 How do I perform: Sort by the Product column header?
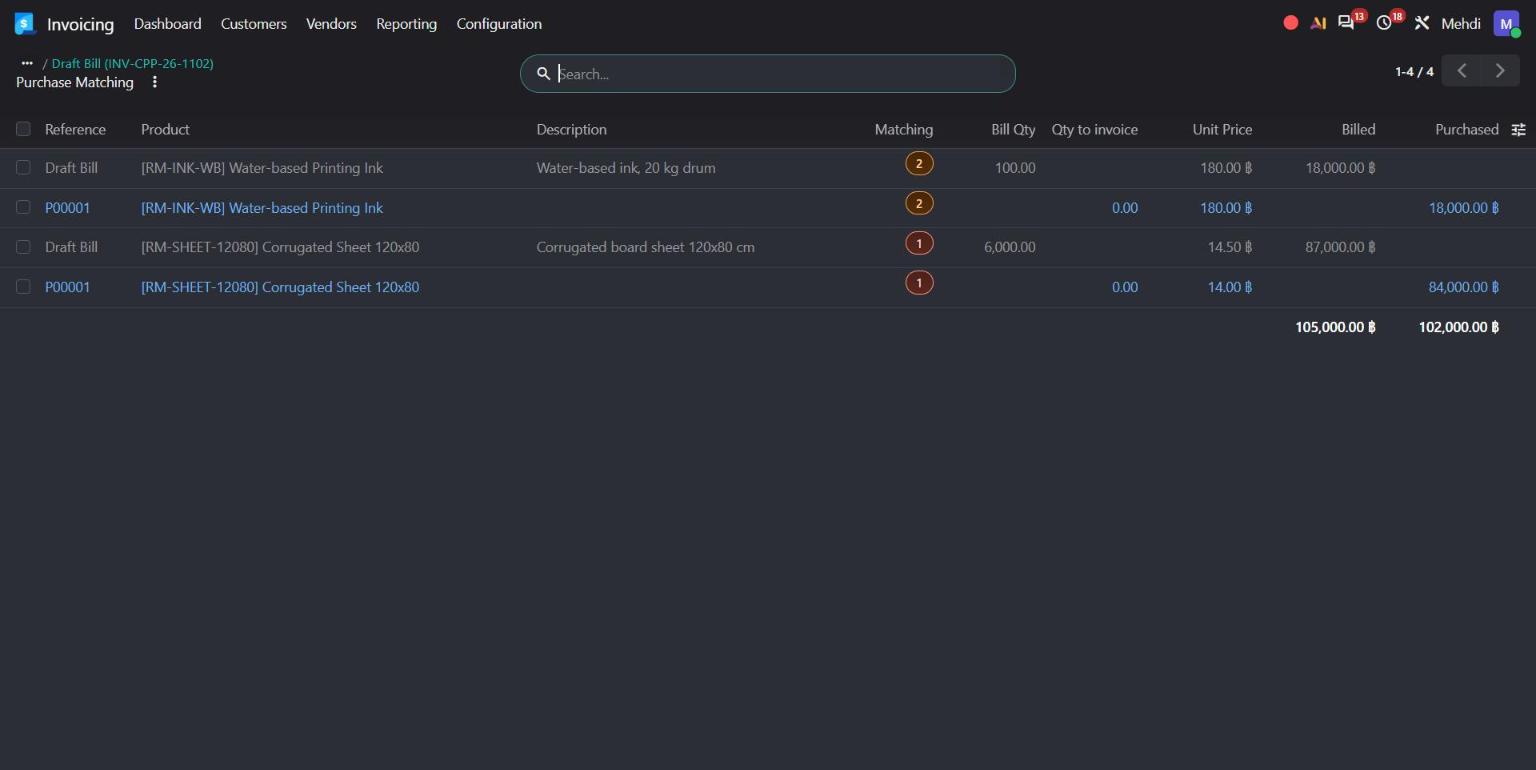[x=165, y=129]
